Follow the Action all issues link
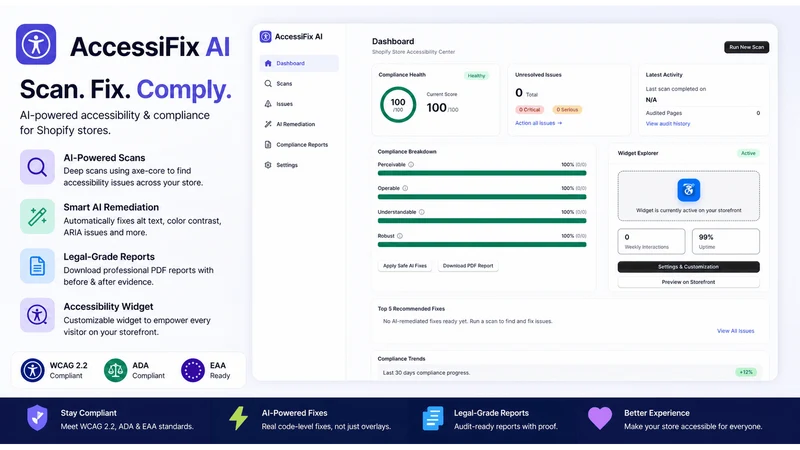 click(538, 123)
